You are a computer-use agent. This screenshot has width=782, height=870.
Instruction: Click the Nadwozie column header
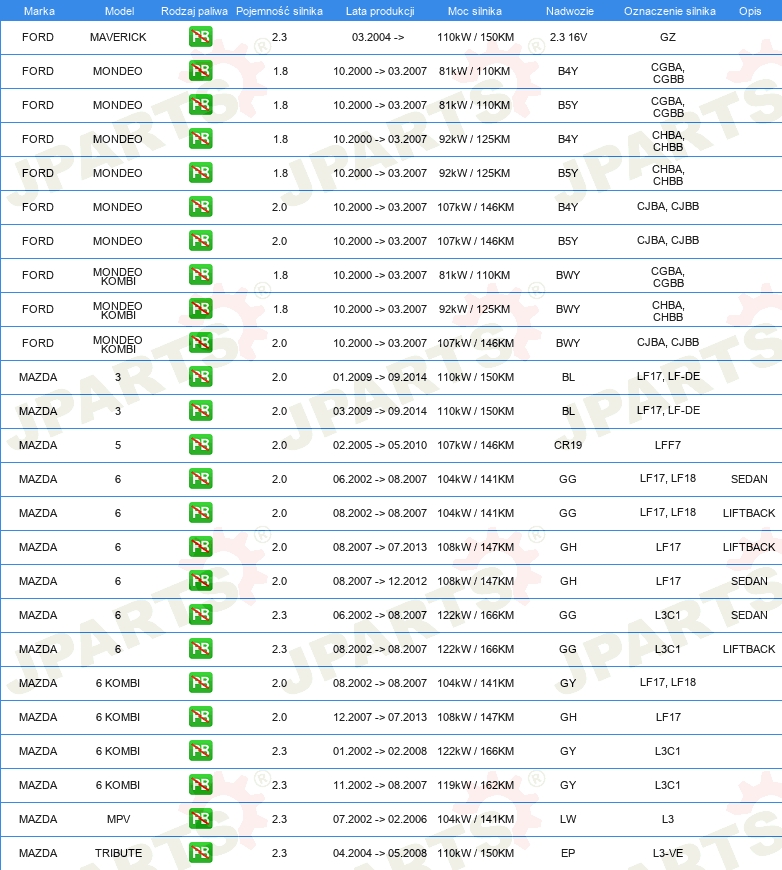tap(569, 11)
